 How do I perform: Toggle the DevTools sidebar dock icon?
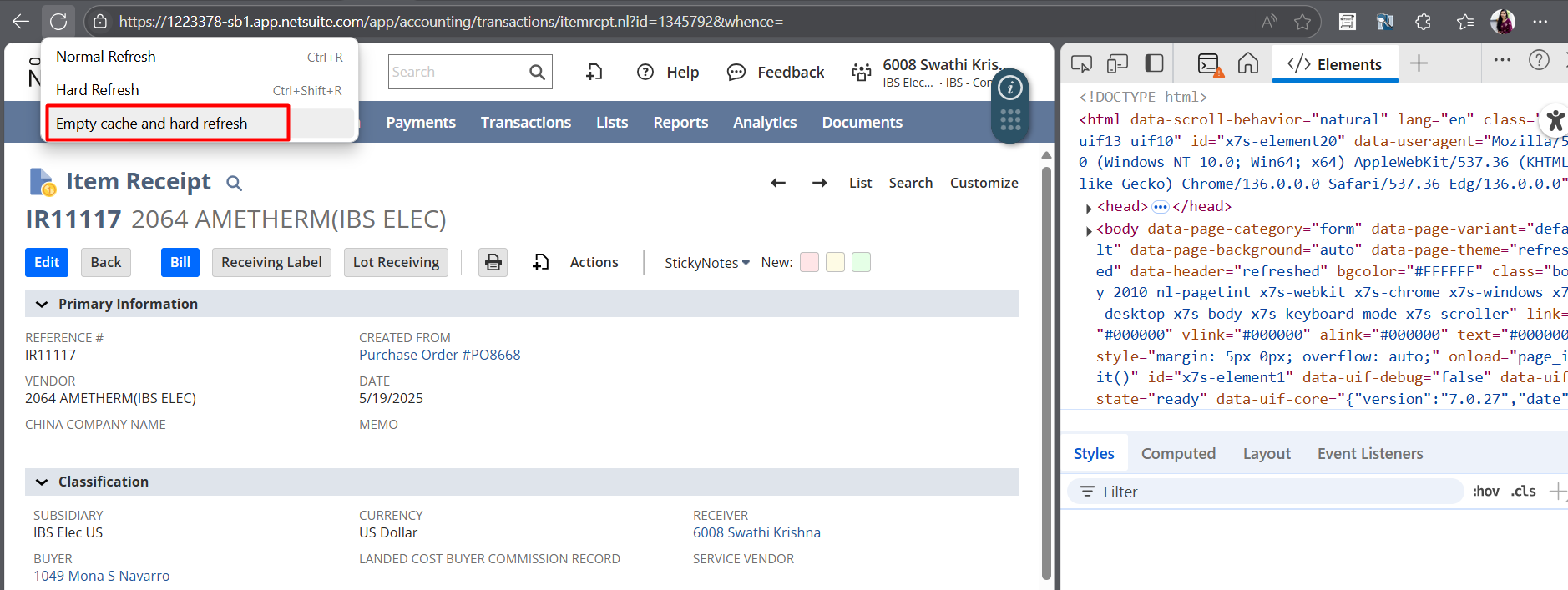[1154, 63]
